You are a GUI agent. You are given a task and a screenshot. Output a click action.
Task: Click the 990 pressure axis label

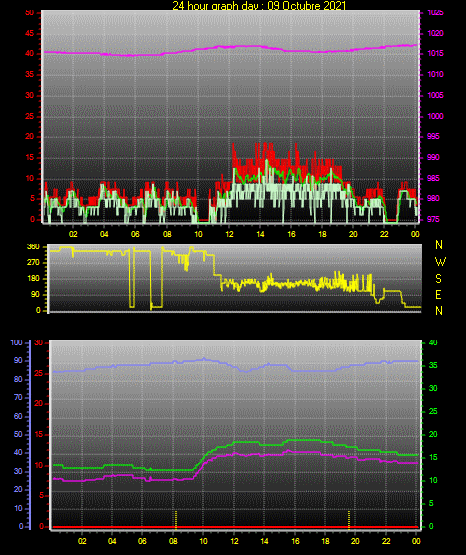[433, 157]
